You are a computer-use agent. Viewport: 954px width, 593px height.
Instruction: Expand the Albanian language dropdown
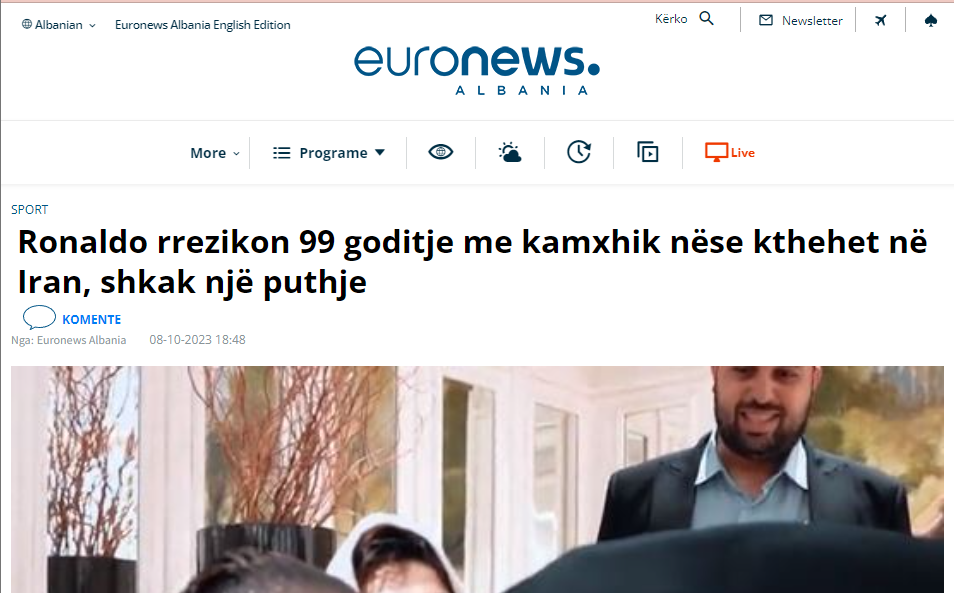click(x=59, y=25)
